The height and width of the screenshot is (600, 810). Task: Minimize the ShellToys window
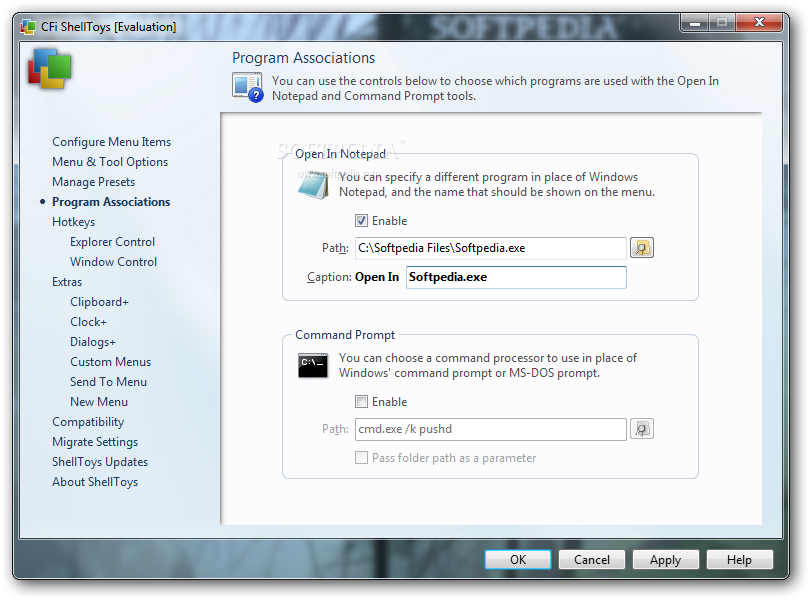[695, 23]
